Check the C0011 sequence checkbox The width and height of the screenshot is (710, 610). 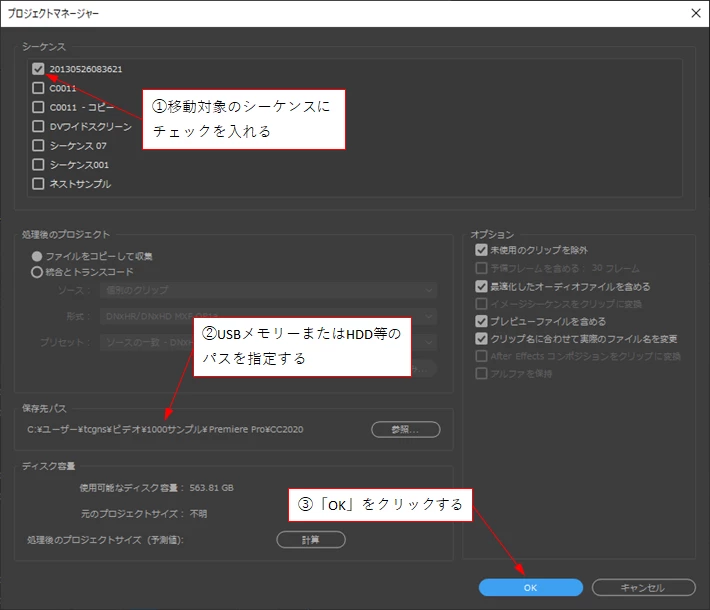click(38, 88)
